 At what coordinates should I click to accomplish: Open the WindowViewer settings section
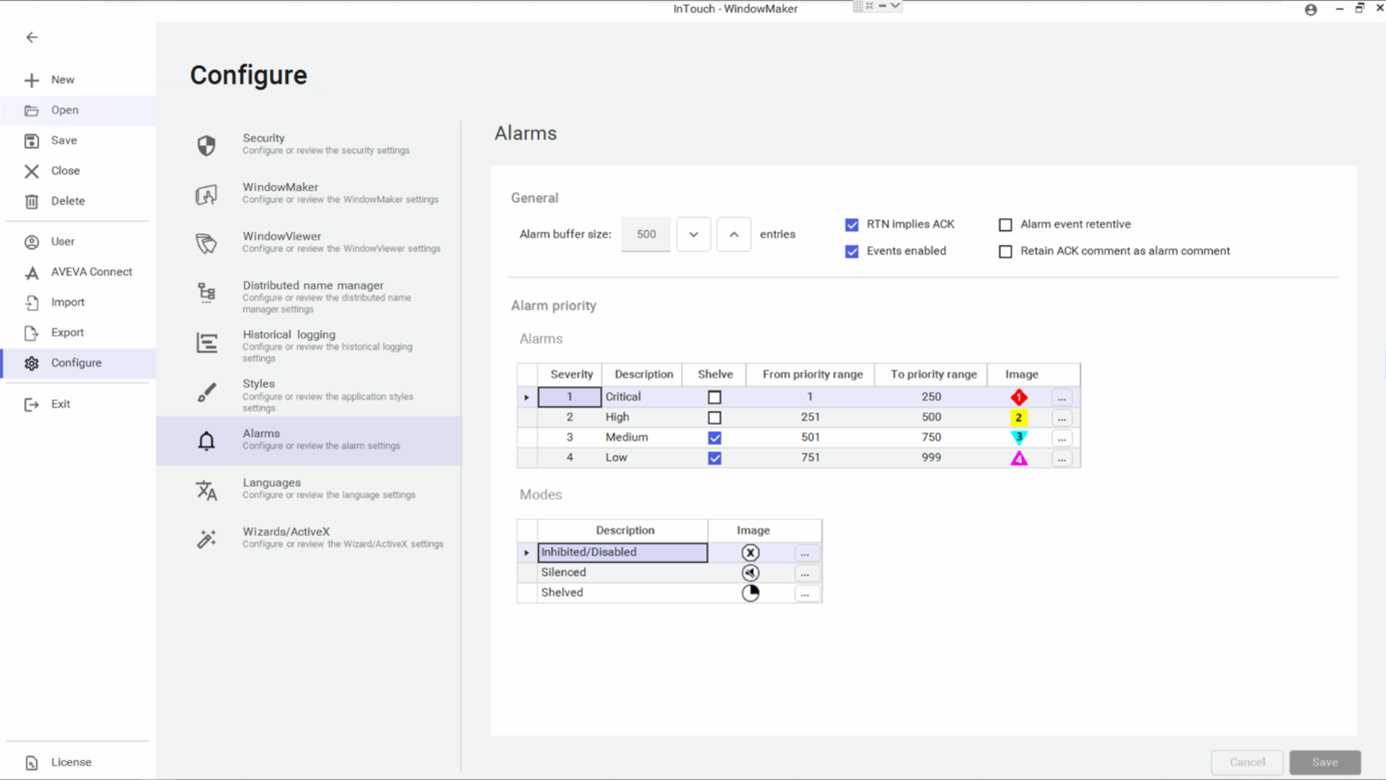pyautogui.click(x=309, y=243)
